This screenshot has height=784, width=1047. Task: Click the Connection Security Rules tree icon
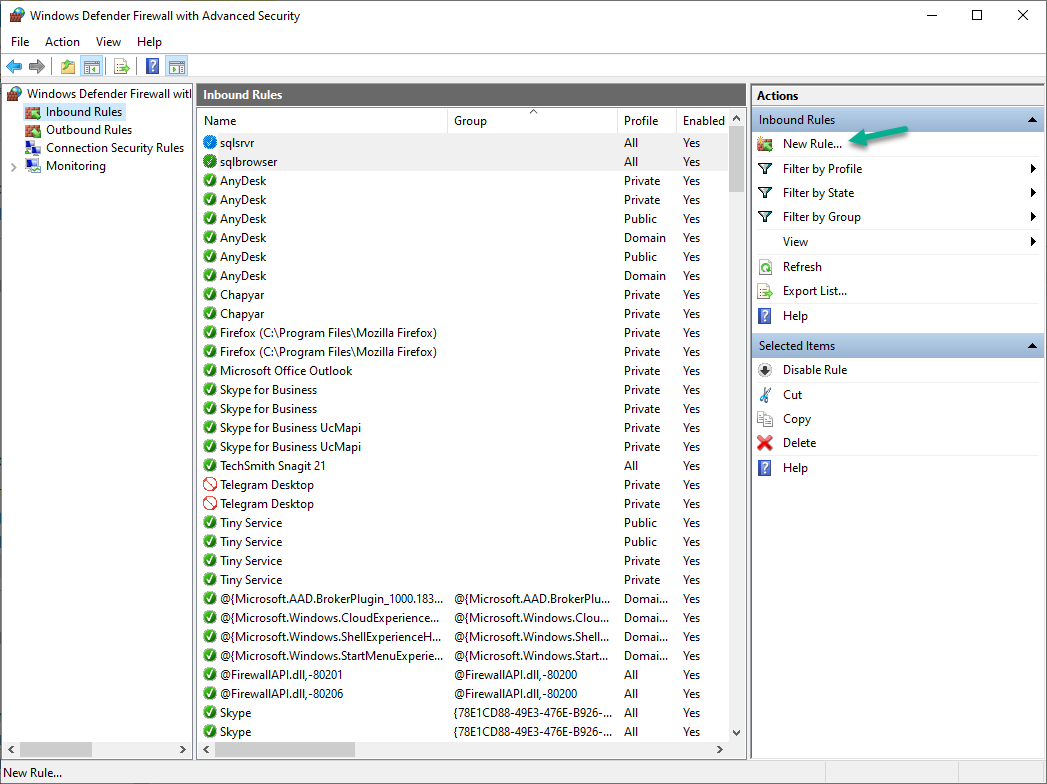(33, 148)
